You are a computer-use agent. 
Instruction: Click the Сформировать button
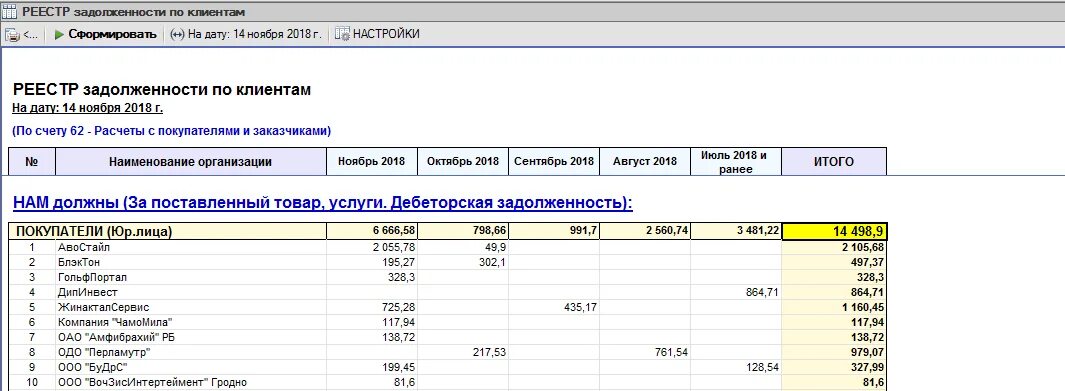point(106,34)
